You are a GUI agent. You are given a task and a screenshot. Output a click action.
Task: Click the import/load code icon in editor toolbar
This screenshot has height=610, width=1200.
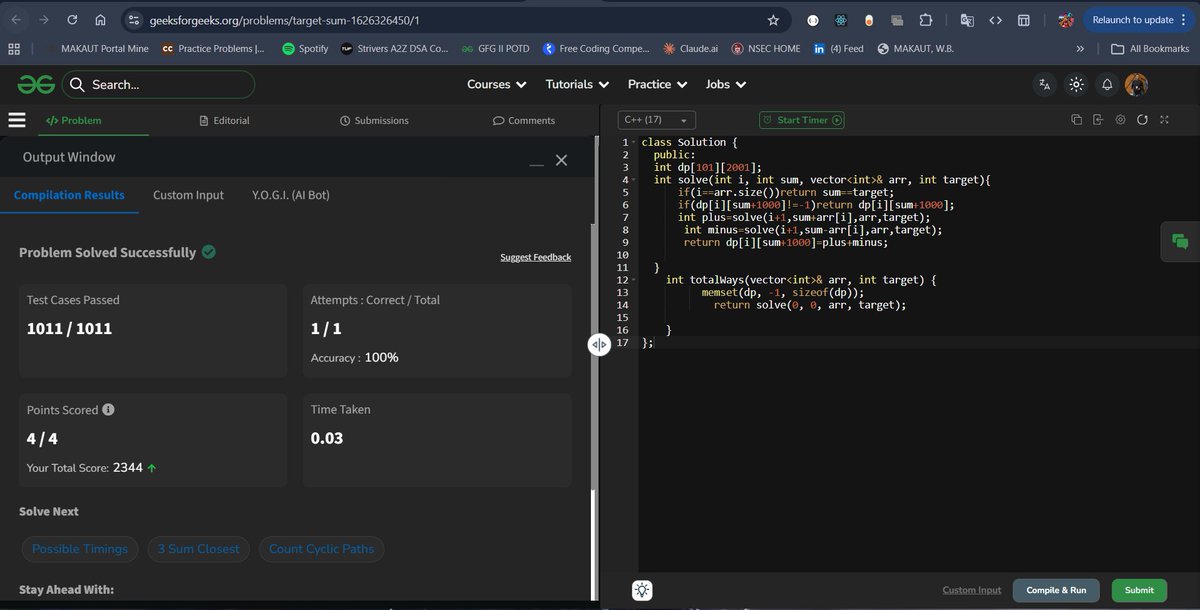point(1098,120)
